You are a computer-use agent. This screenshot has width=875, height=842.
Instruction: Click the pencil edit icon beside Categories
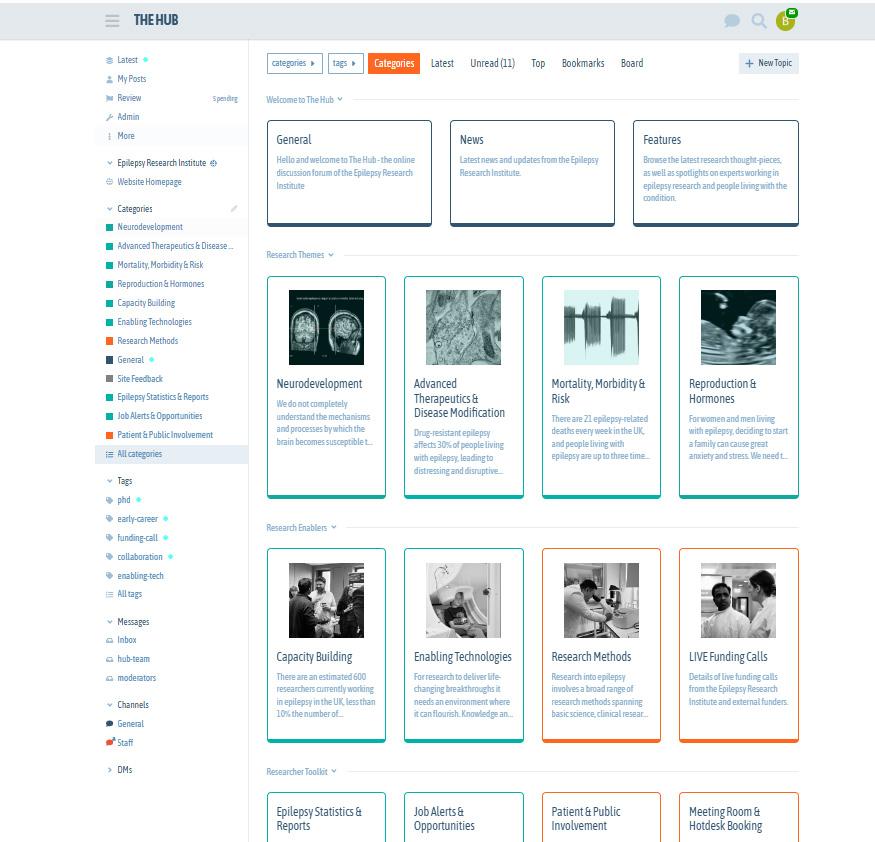click(234, 209)
